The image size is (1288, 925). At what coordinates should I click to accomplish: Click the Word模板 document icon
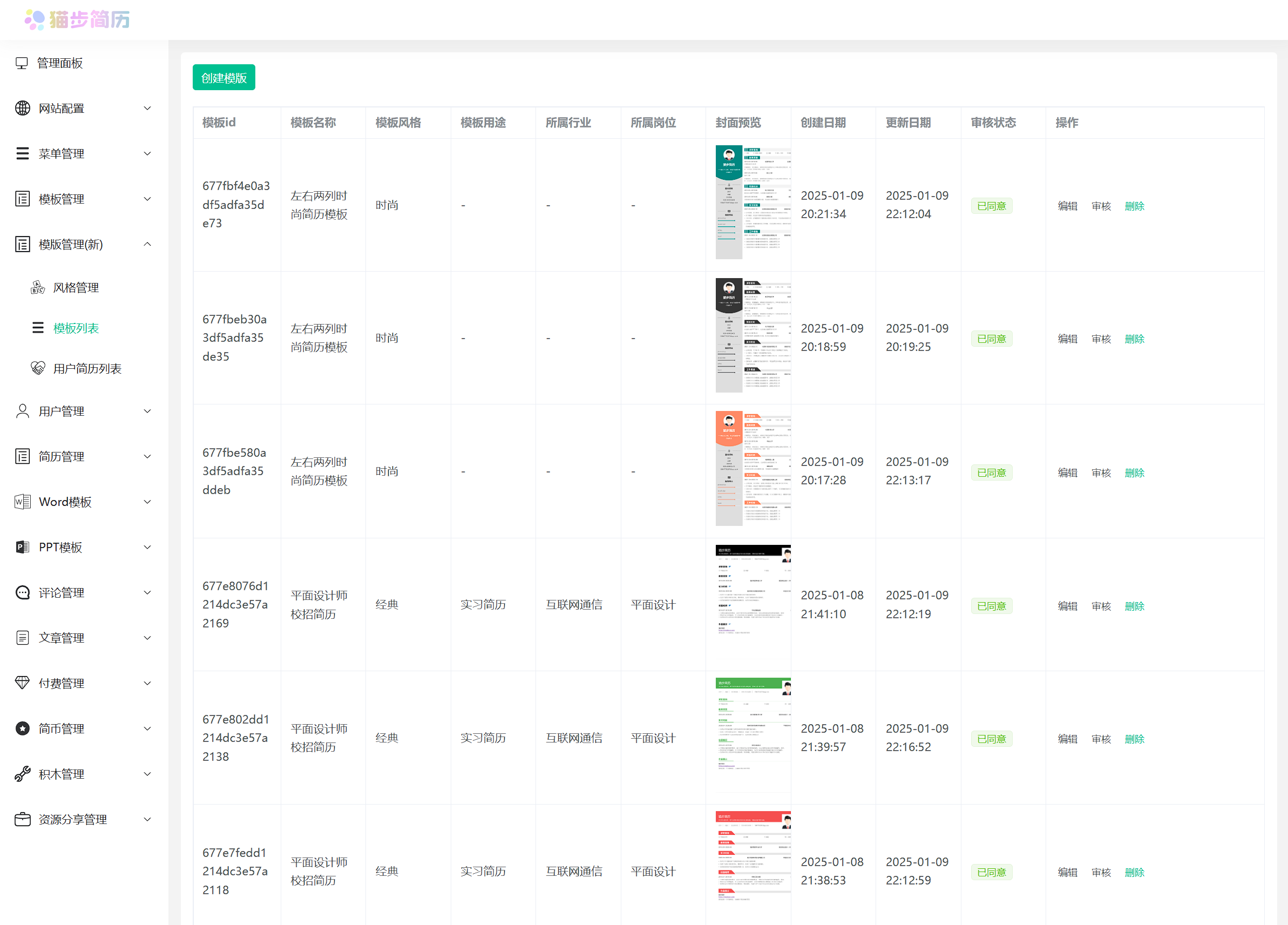22,502
